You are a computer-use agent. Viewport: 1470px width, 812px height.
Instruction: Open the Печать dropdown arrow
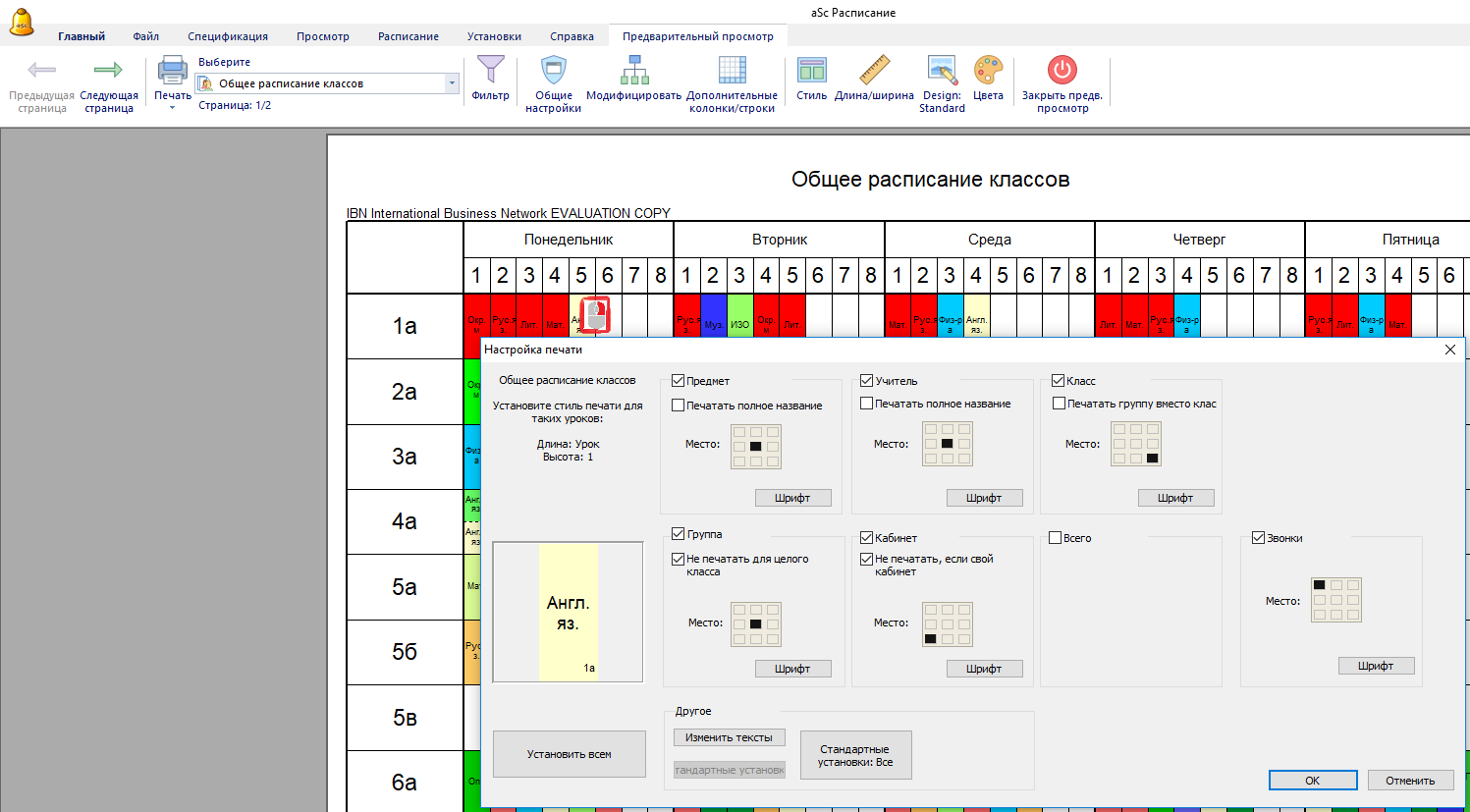[173, 107]
